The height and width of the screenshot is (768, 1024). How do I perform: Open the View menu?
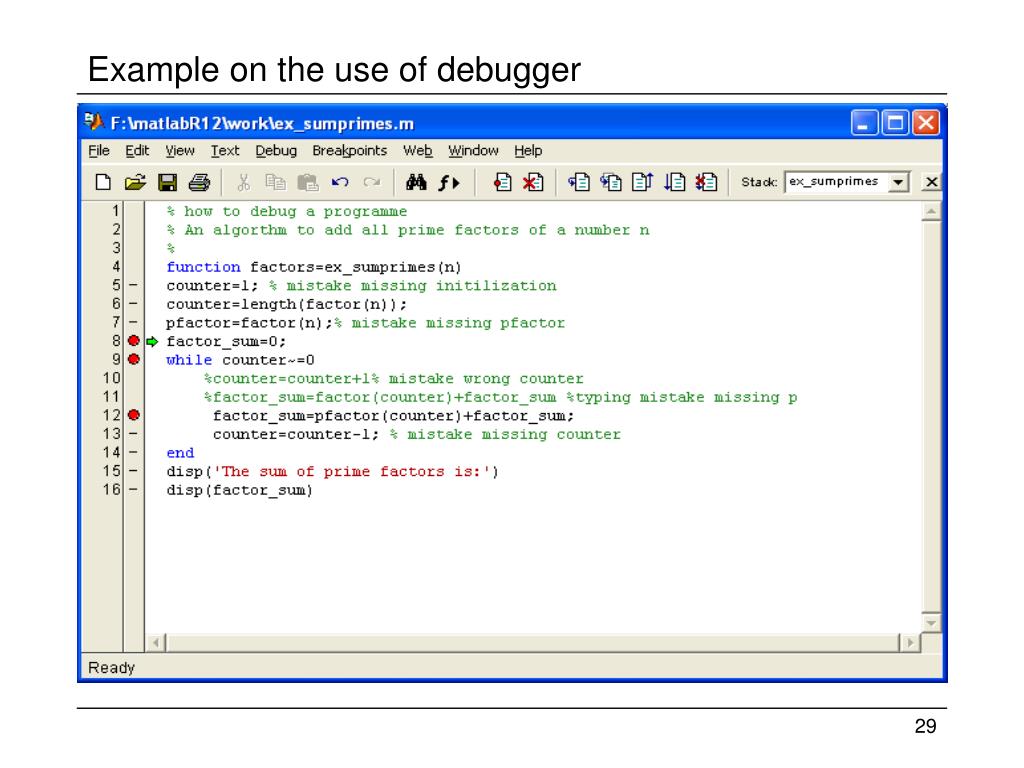(180, 151)
